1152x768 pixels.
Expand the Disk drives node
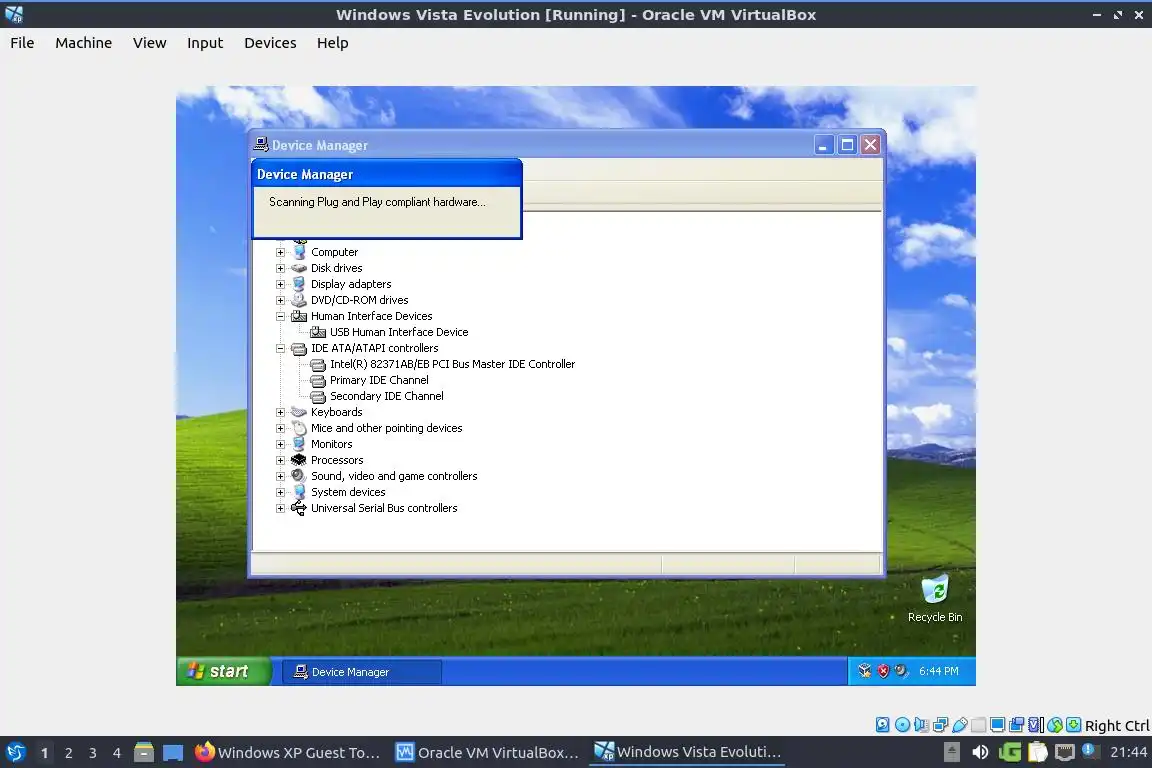(280, 268)
